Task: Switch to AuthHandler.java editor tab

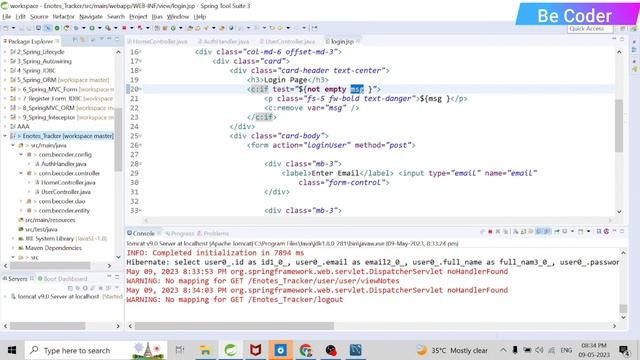Action: point(223,42)
